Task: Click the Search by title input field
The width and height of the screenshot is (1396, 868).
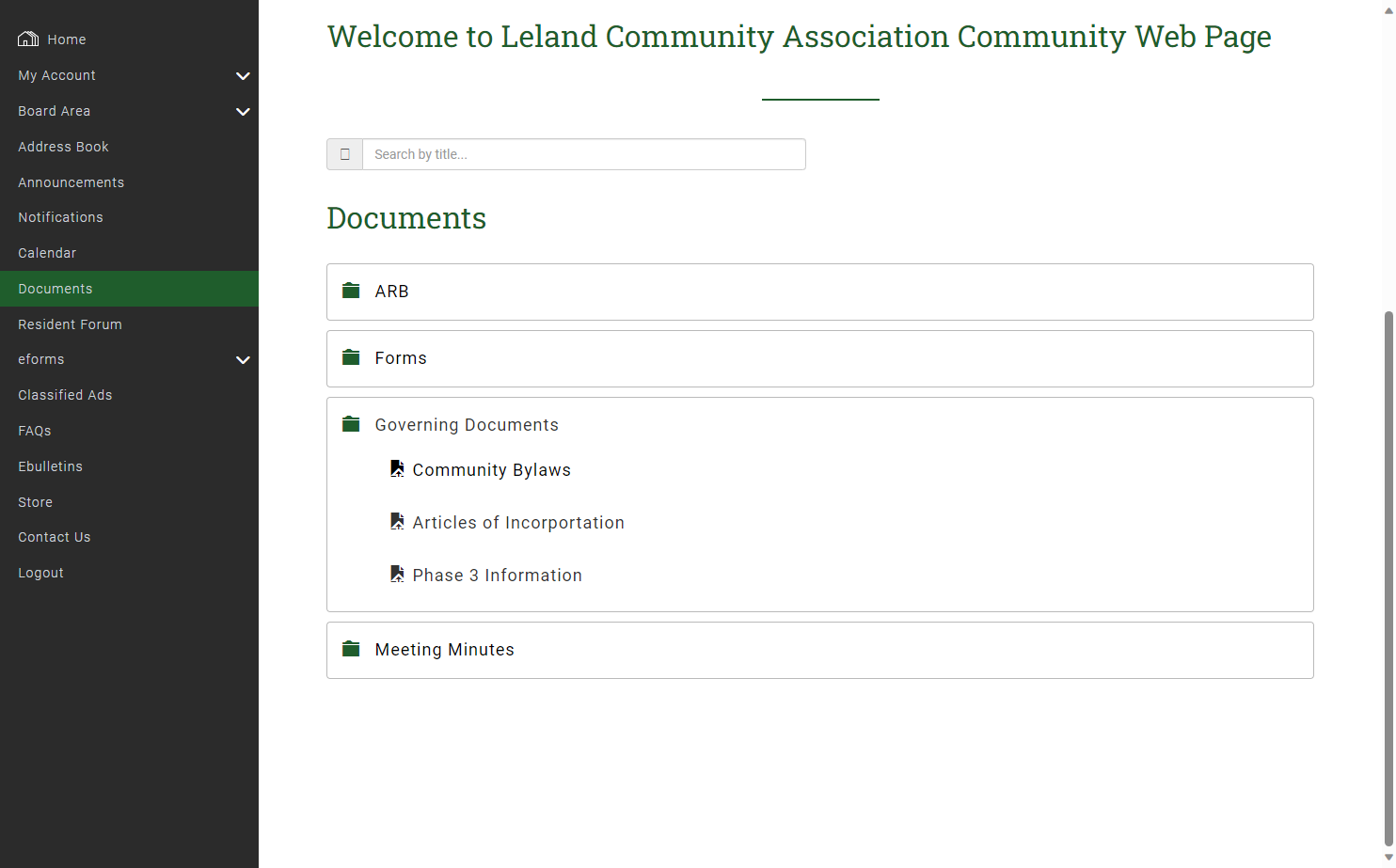Action: [x=584, y=154]
